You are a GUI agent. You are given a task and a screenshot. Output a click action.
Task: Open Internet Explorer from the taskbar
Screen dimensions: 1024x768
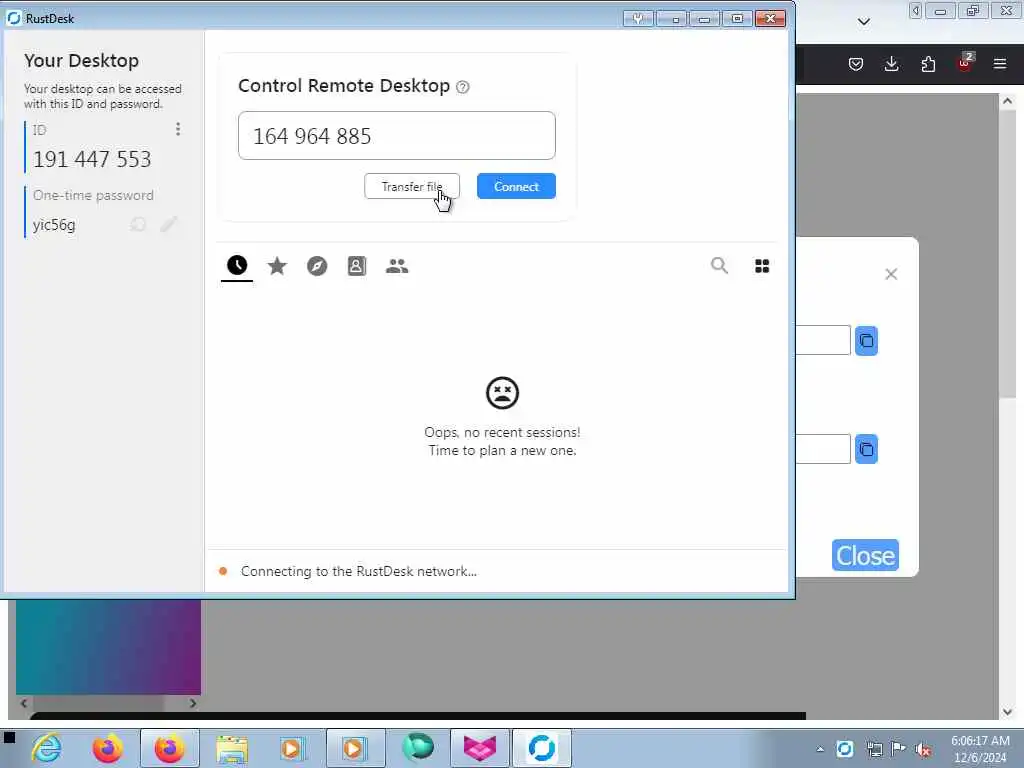(47, 748)
